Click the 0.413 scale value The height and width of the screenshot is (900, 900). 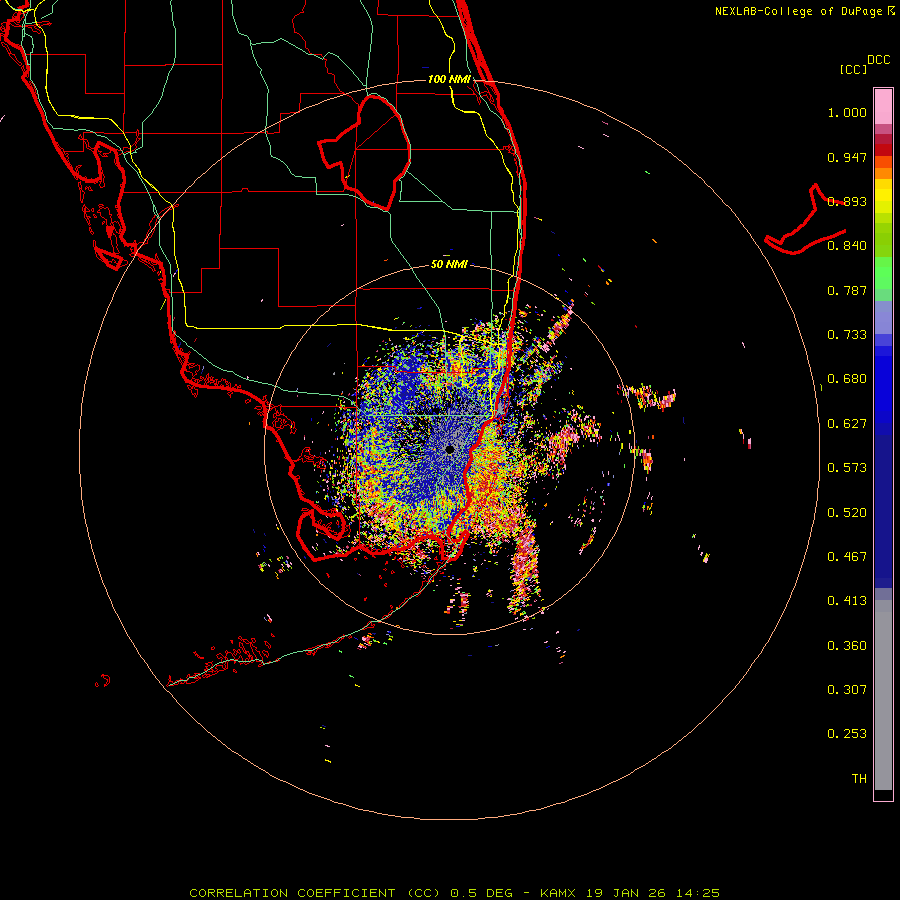[x=847, y=601]
